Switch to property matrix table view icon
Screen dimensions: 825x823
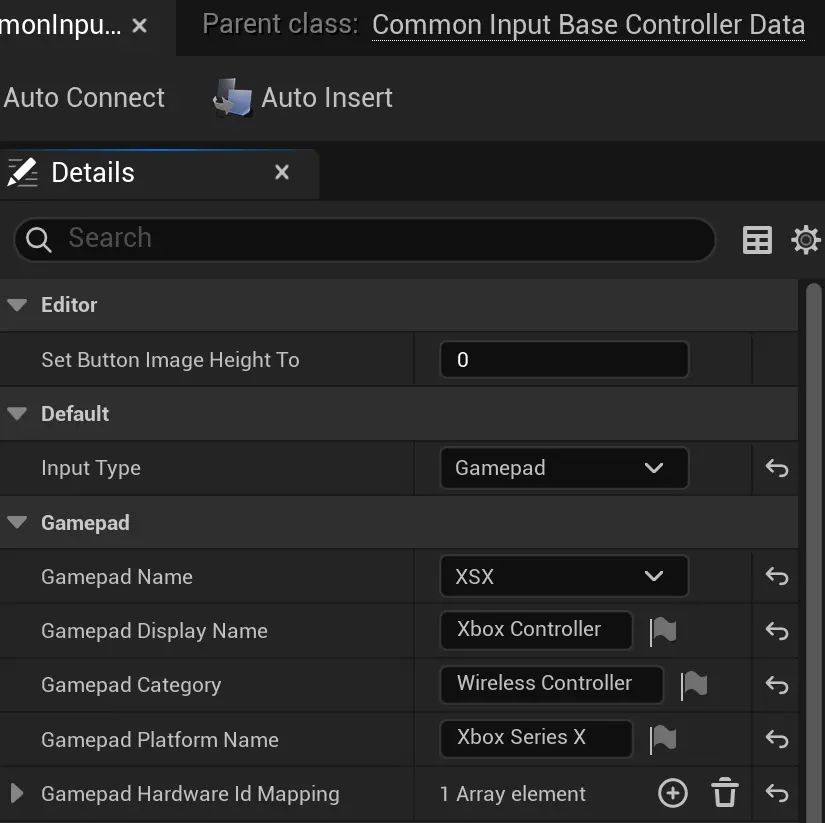tap(757, 240)
